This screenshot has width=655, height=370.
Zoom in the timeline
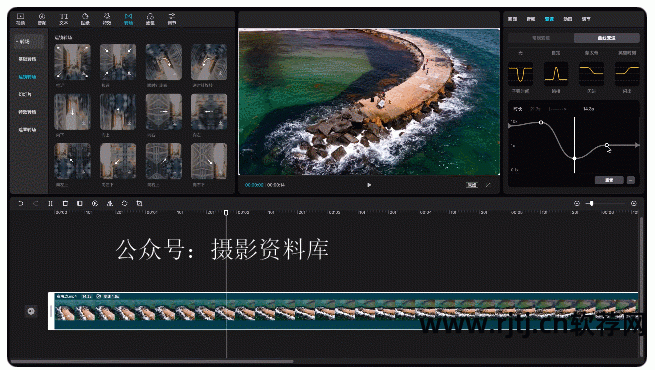coord(634,203)
